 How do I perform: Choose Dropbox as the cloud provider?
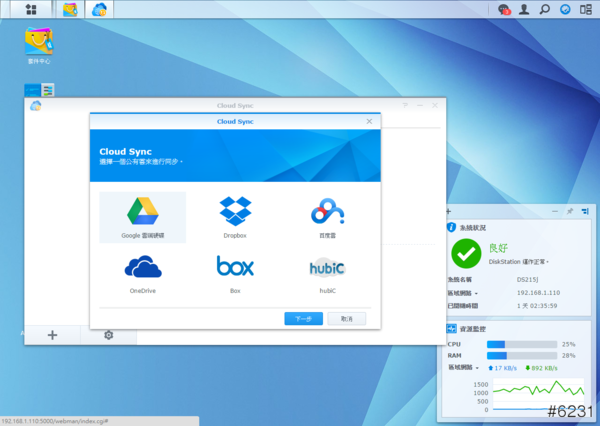tap(235, 216)
